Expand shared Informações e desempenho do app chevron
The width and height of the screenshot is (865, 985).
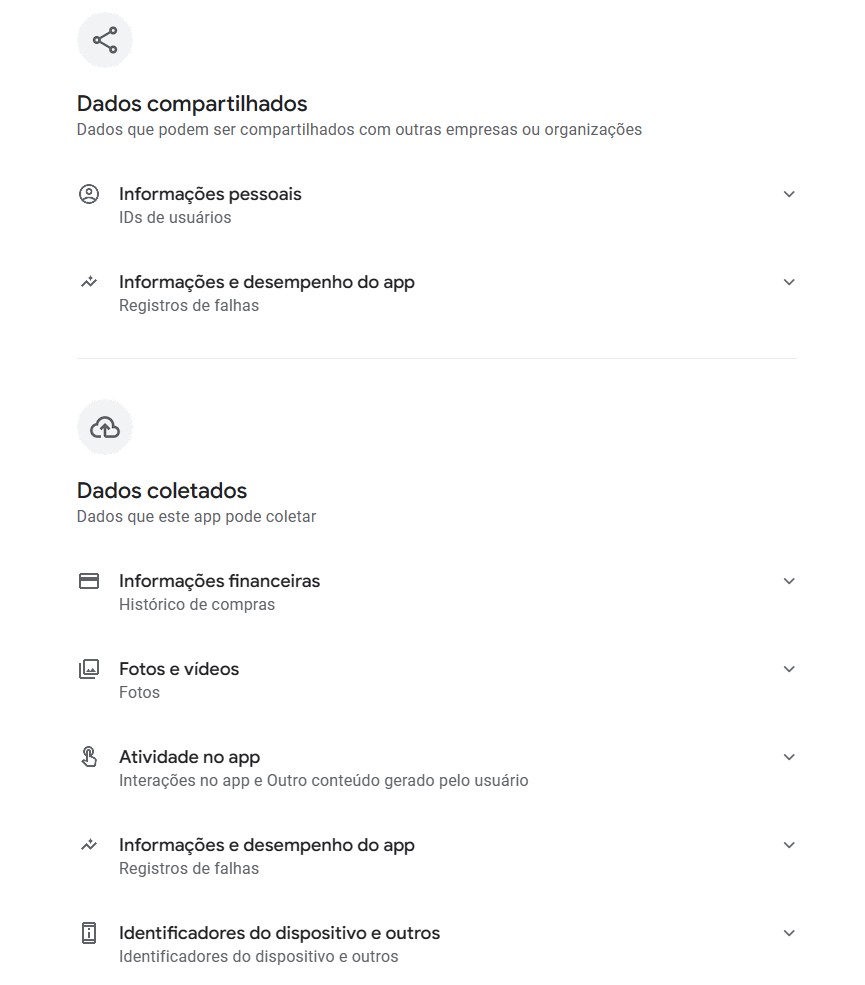coord(789,282)
